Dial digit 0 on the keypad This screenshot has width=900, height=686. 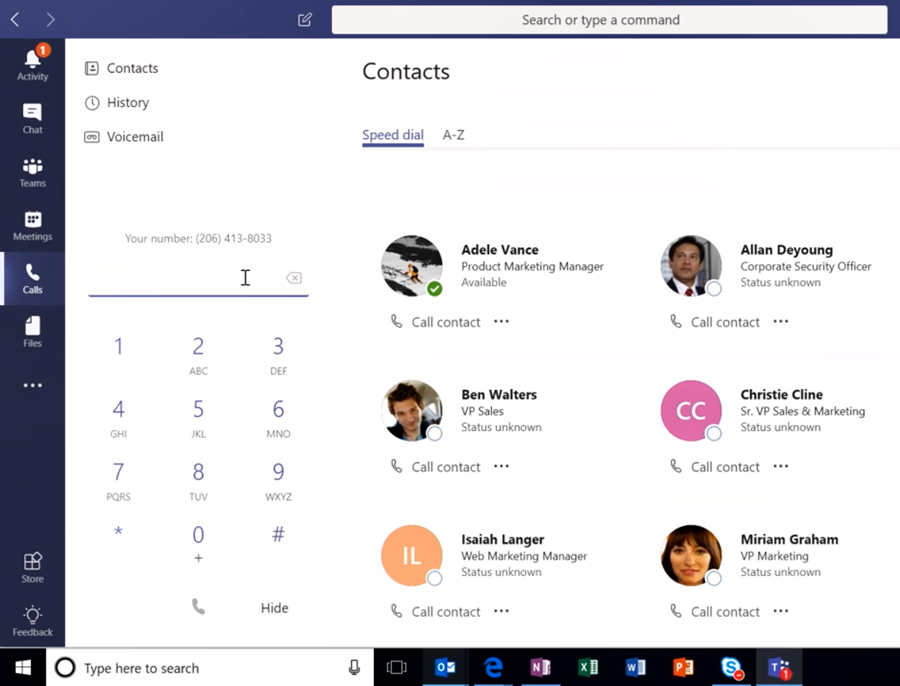pyautogui.click(x=198, y=542)
